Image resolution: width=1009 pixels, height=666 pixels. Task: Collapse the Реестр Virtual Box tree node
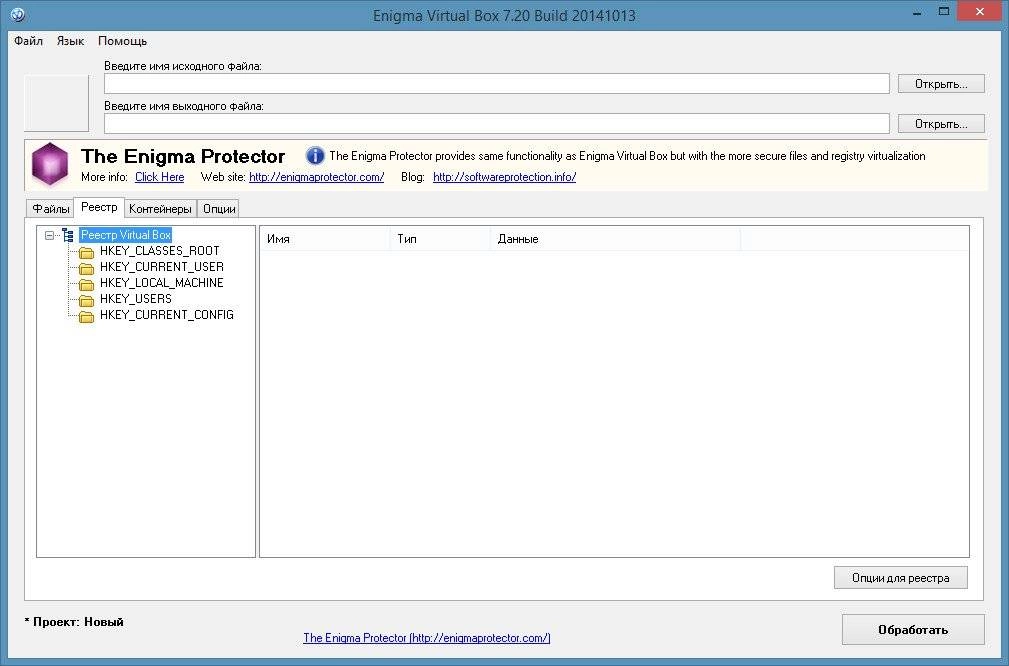(50, 236)
